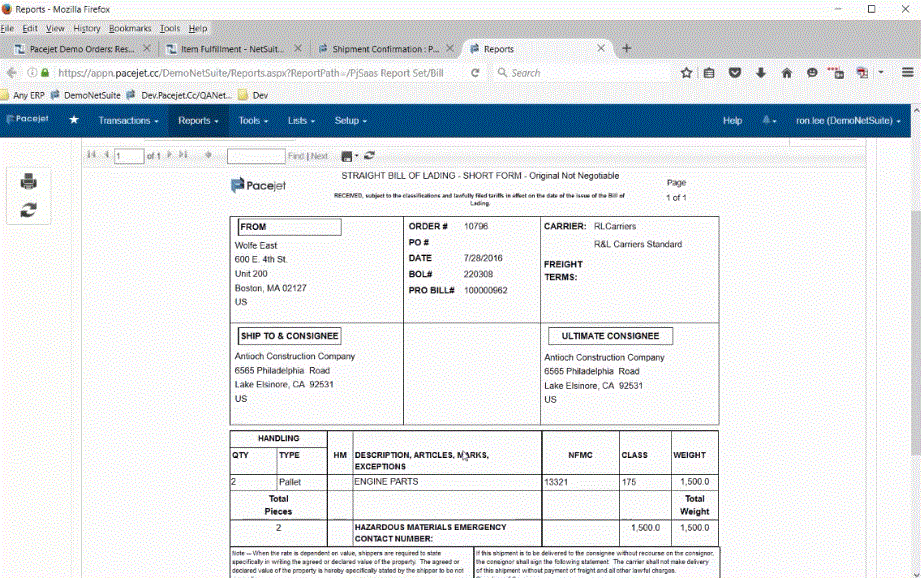This screenshot has width=921, height=578.
Task: Click the sidebar refresh report icon
Action: click(x=28, y=210)
